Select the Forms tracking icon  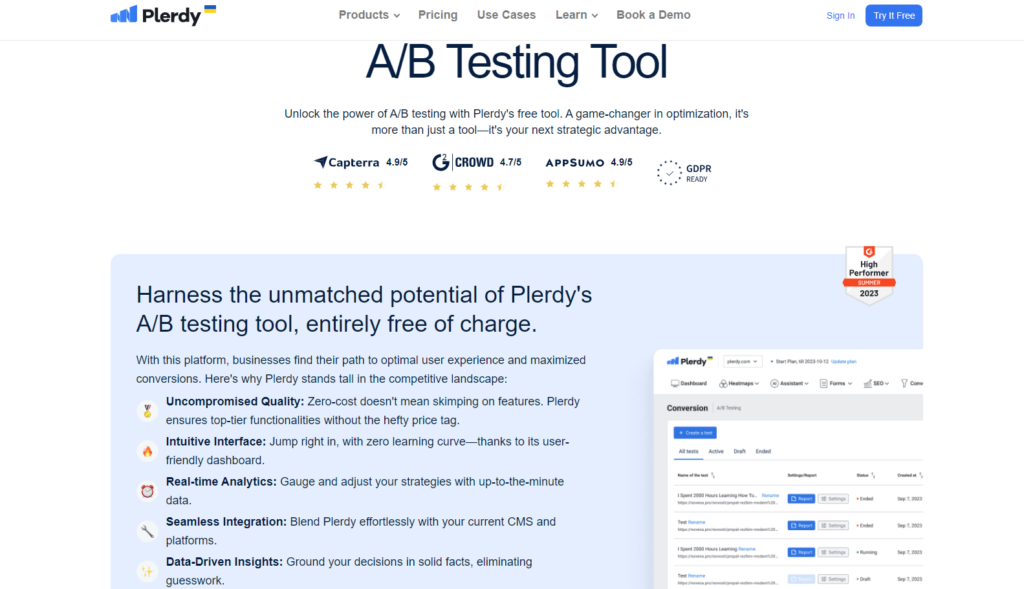point(823,383)
